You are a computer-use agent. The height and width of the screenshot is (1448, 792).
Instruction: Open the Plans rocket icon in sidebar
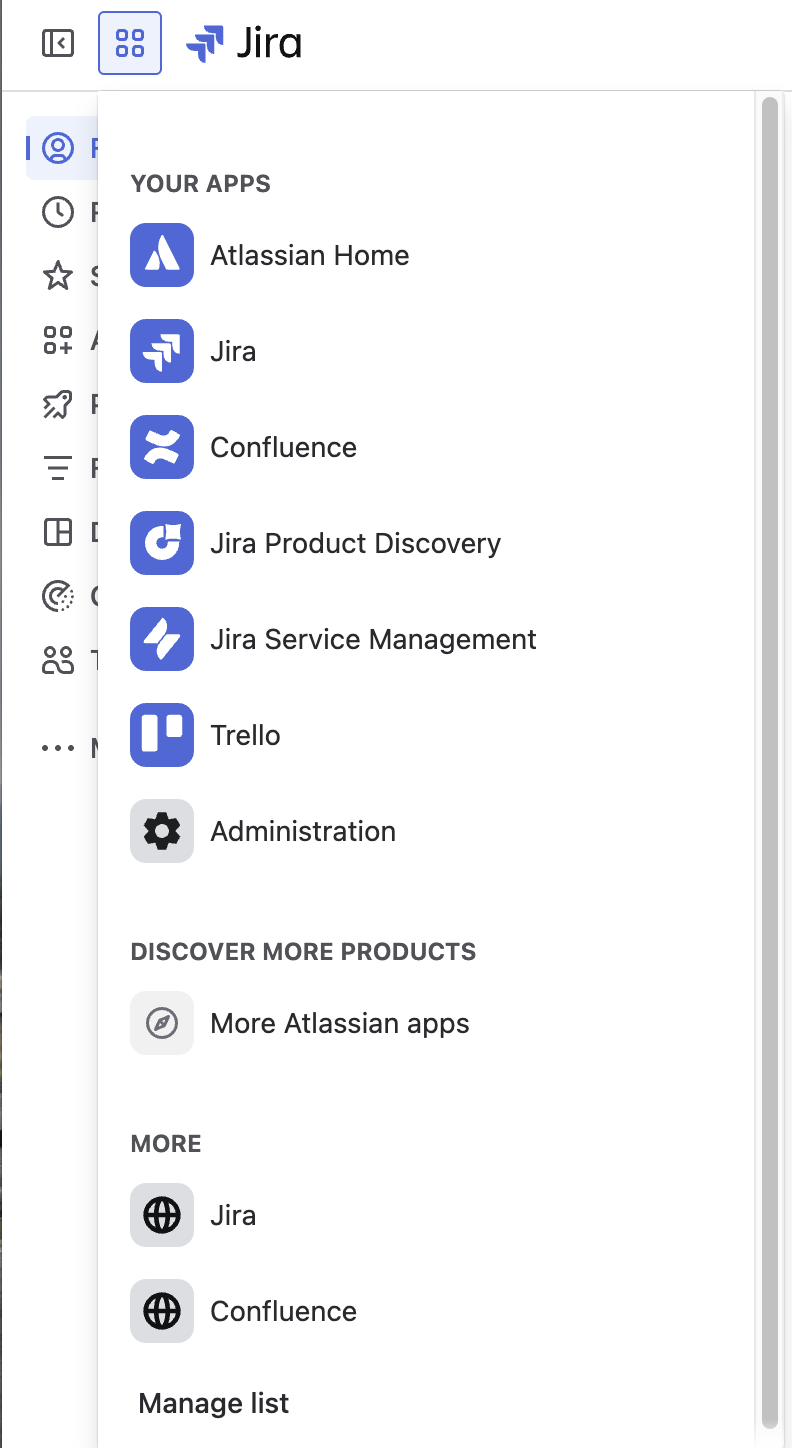(58, 404)
